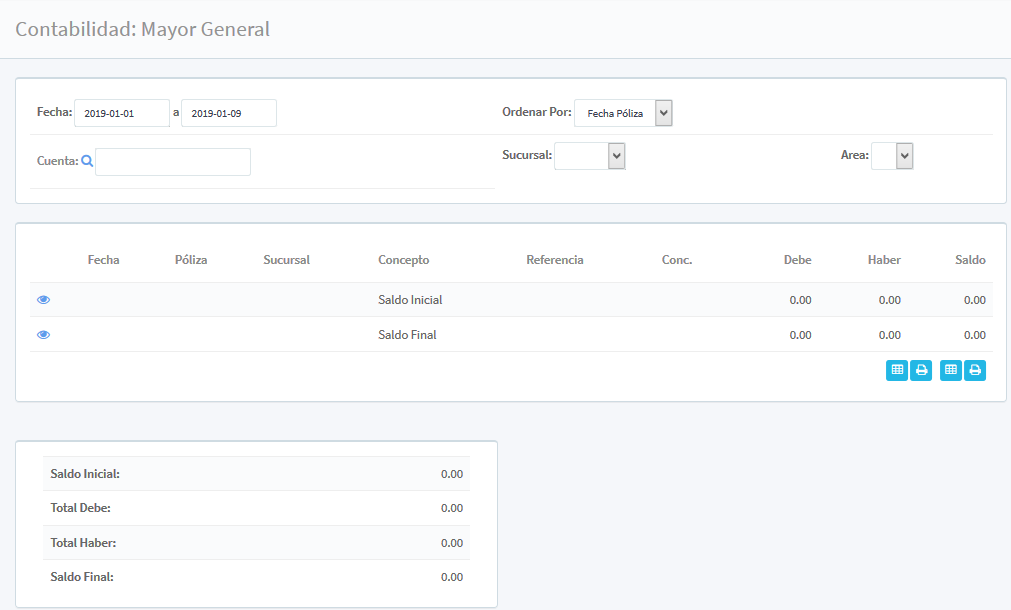Click the Fecha column header

(x=103, y=260)
